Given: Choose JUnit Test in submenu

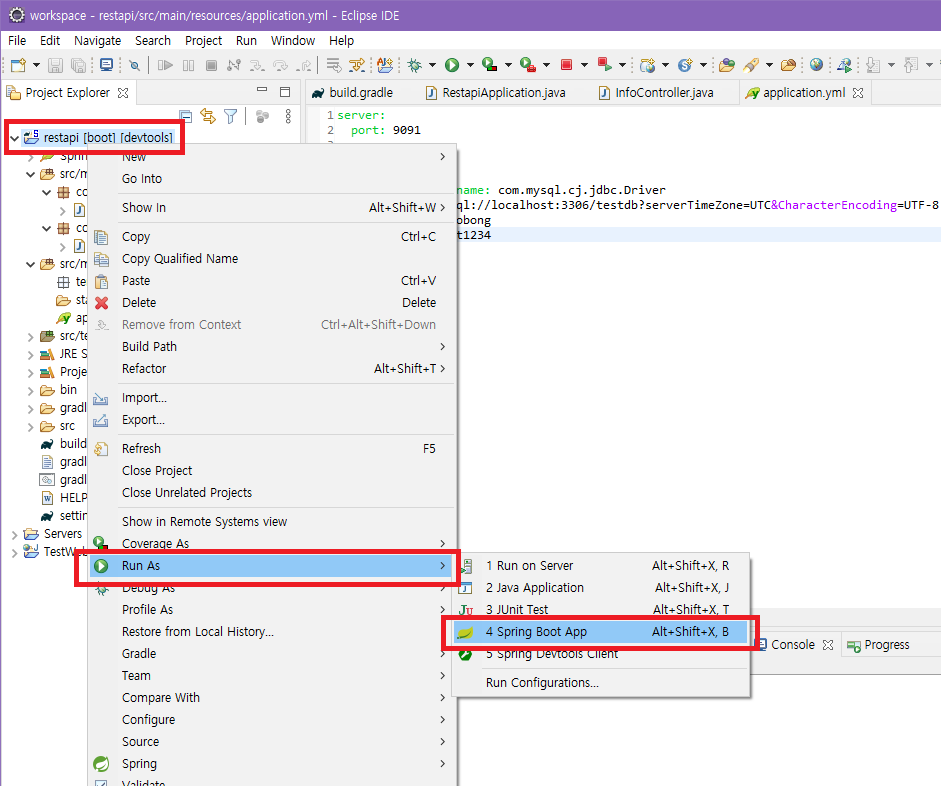Looking at the screenshot, I should 600,610.
